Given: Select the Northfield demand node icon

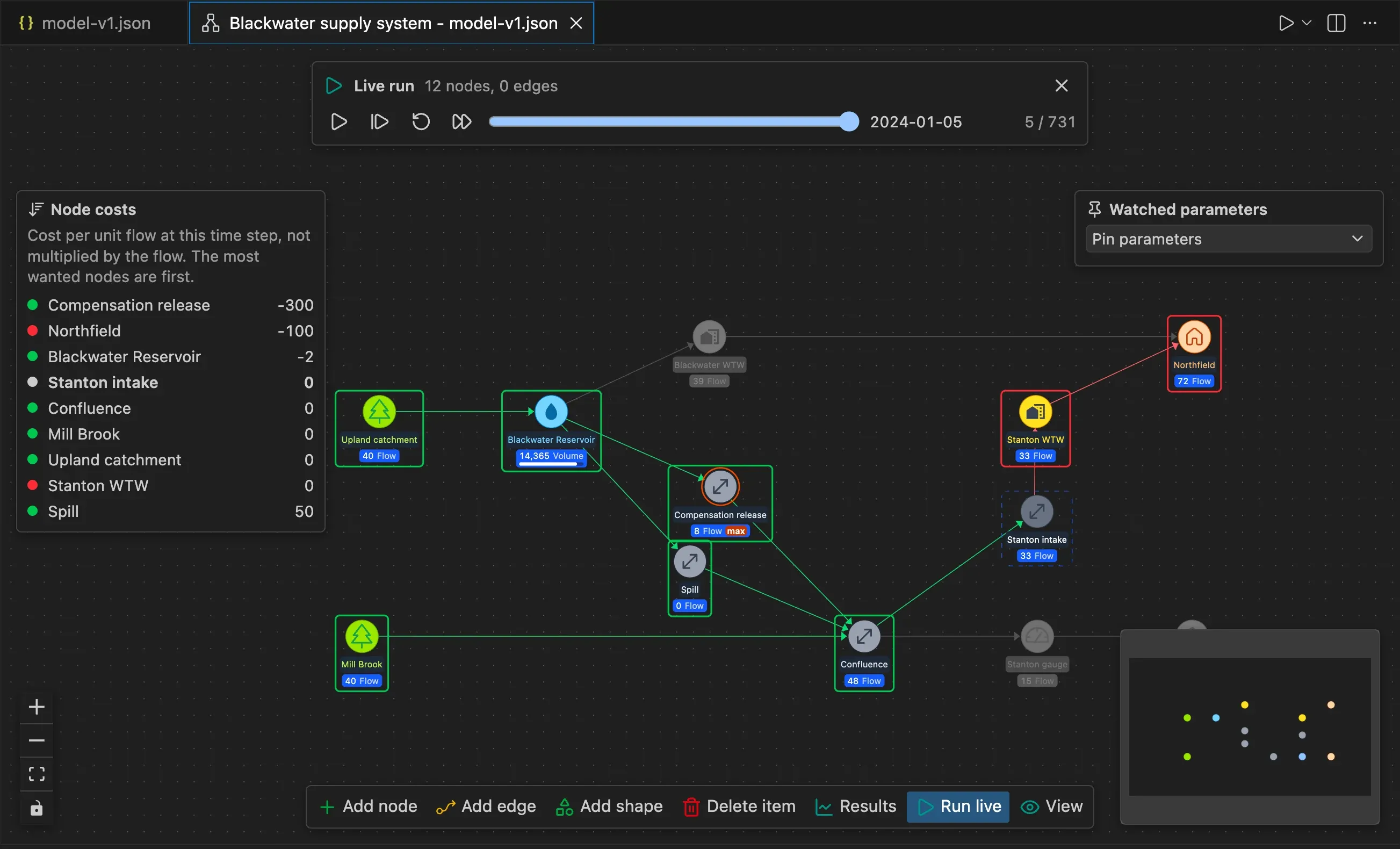Looking at the screenshot, I should click(x=1194, y=337).
